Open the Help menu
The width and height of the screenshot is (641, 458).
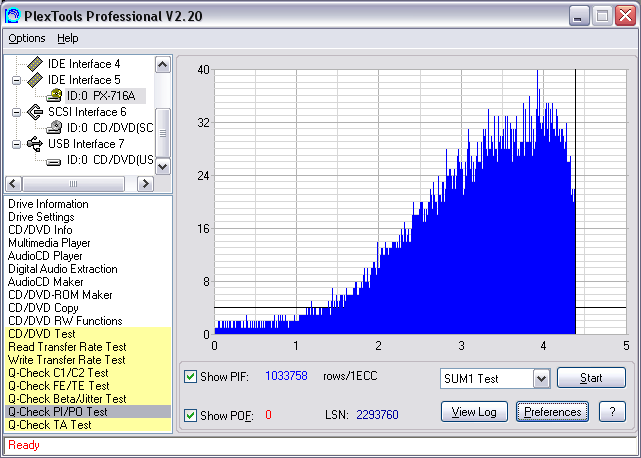click(x=67, y=38)
